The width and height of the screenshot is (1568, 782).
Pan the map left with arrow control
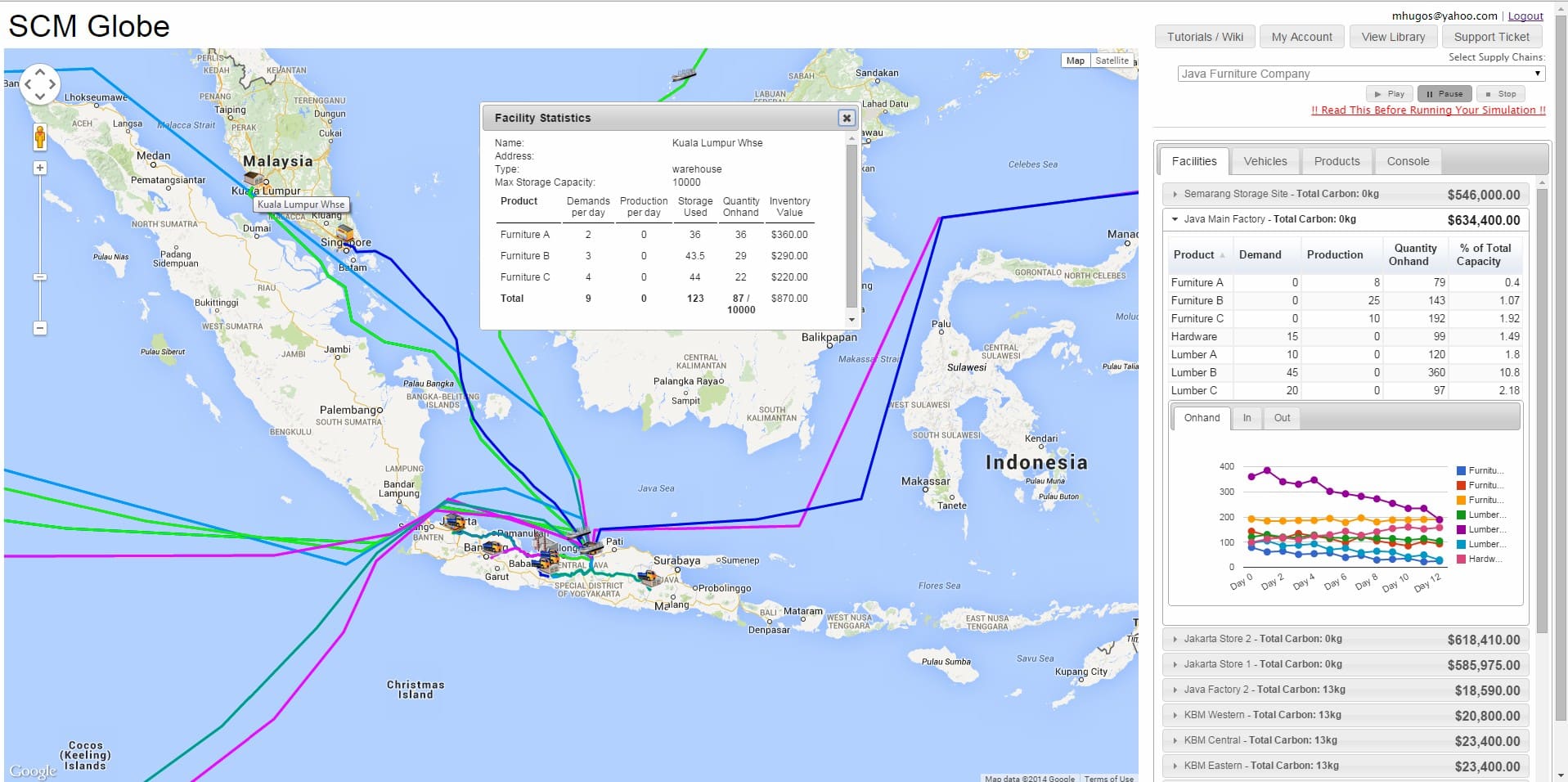28,84
